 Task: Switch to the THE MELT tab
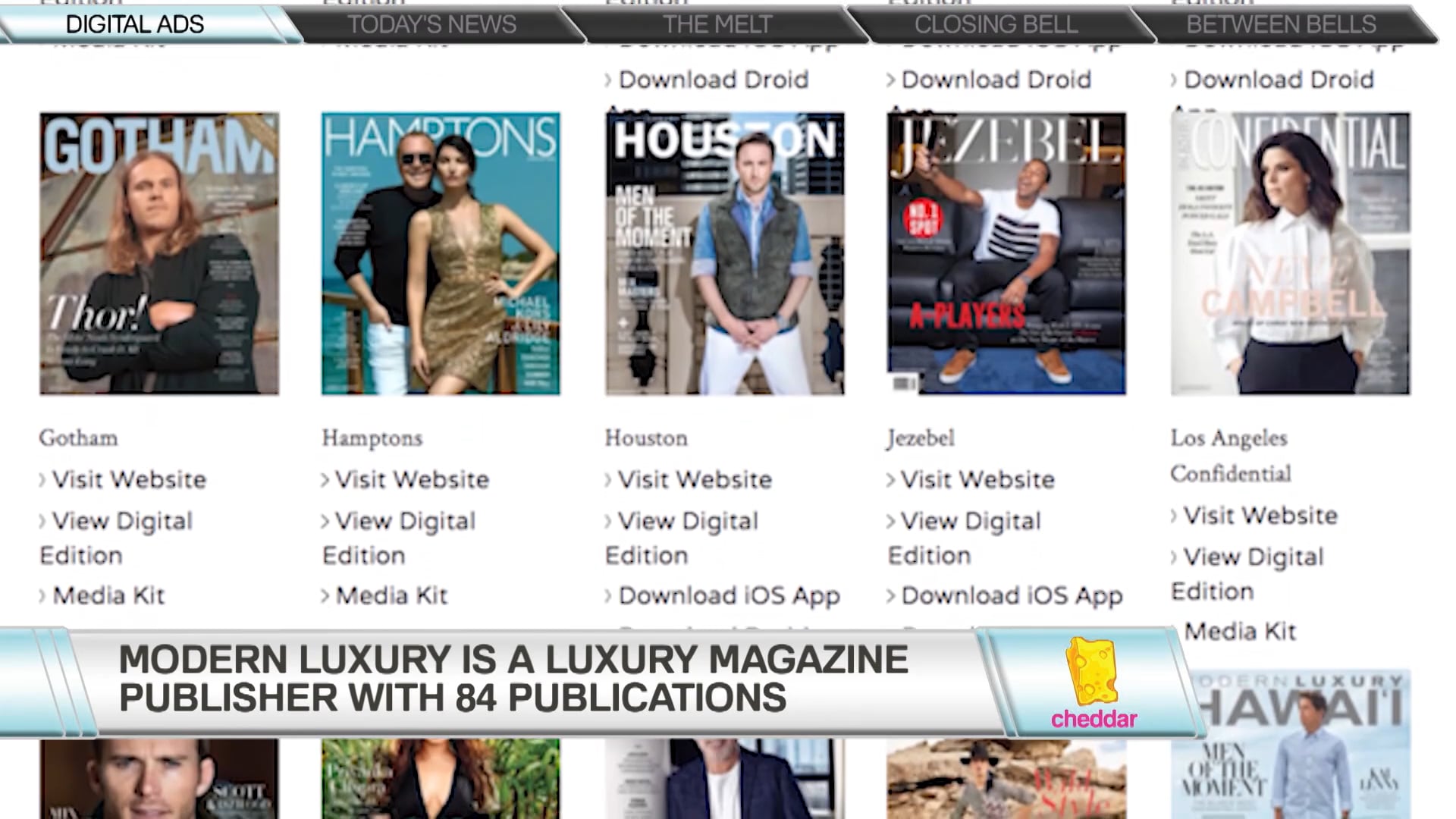point(718,24)
